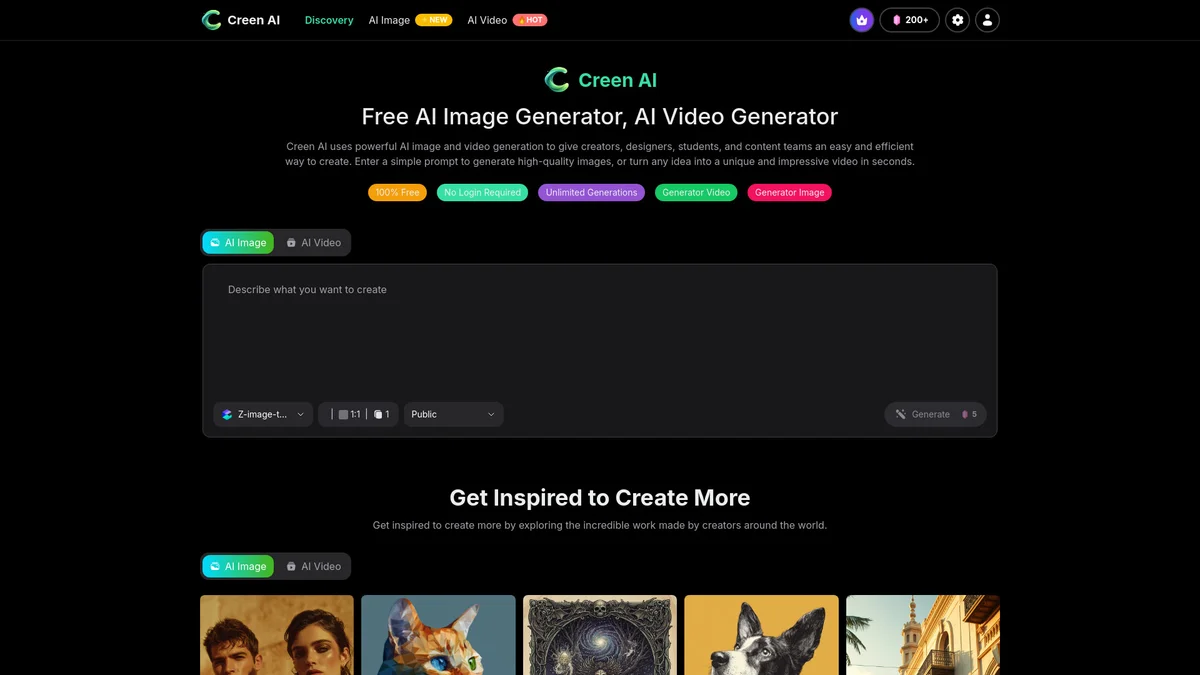Select AI Image mode above the prompt box
This screenshot has width=1200, height=675.
coord(238,242)
